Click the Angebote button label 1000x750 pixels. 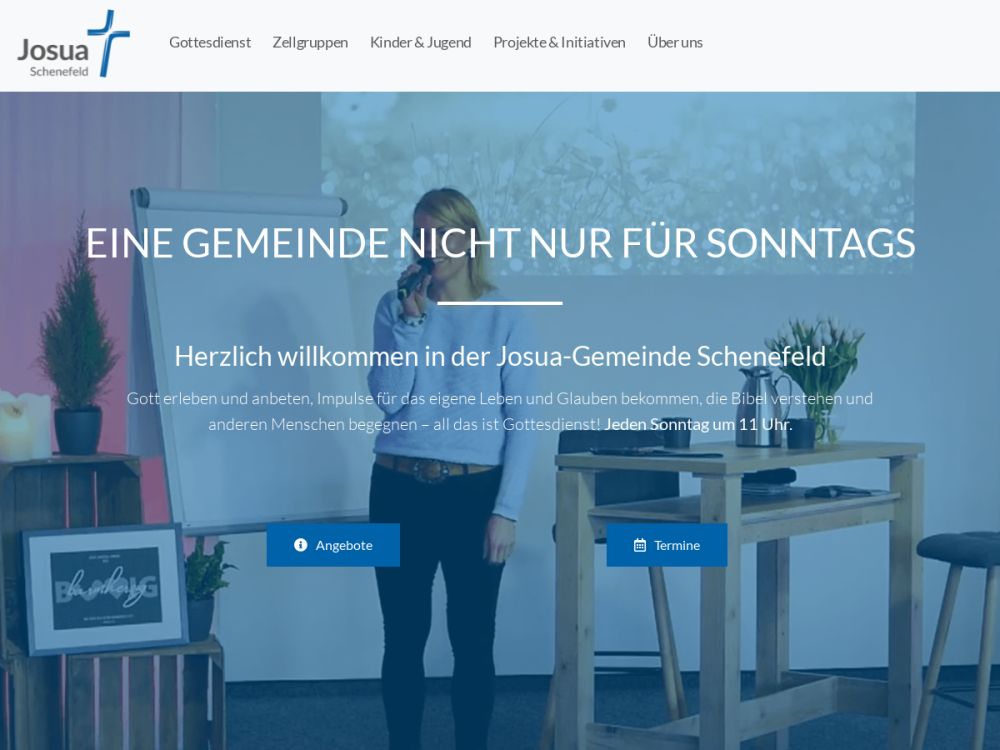(344, 545)
